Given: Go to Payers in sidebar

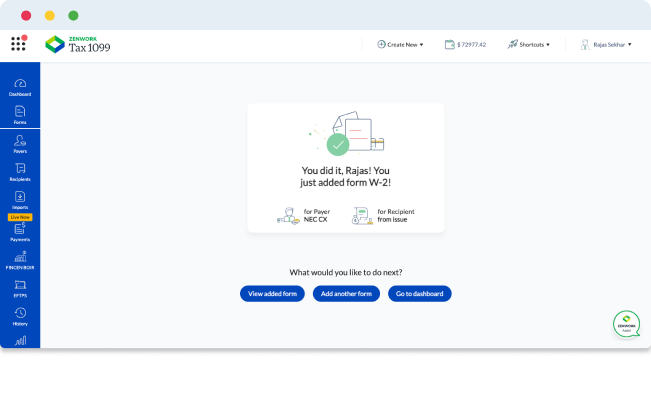Looking at the screenshot, I should coord(20,144).
